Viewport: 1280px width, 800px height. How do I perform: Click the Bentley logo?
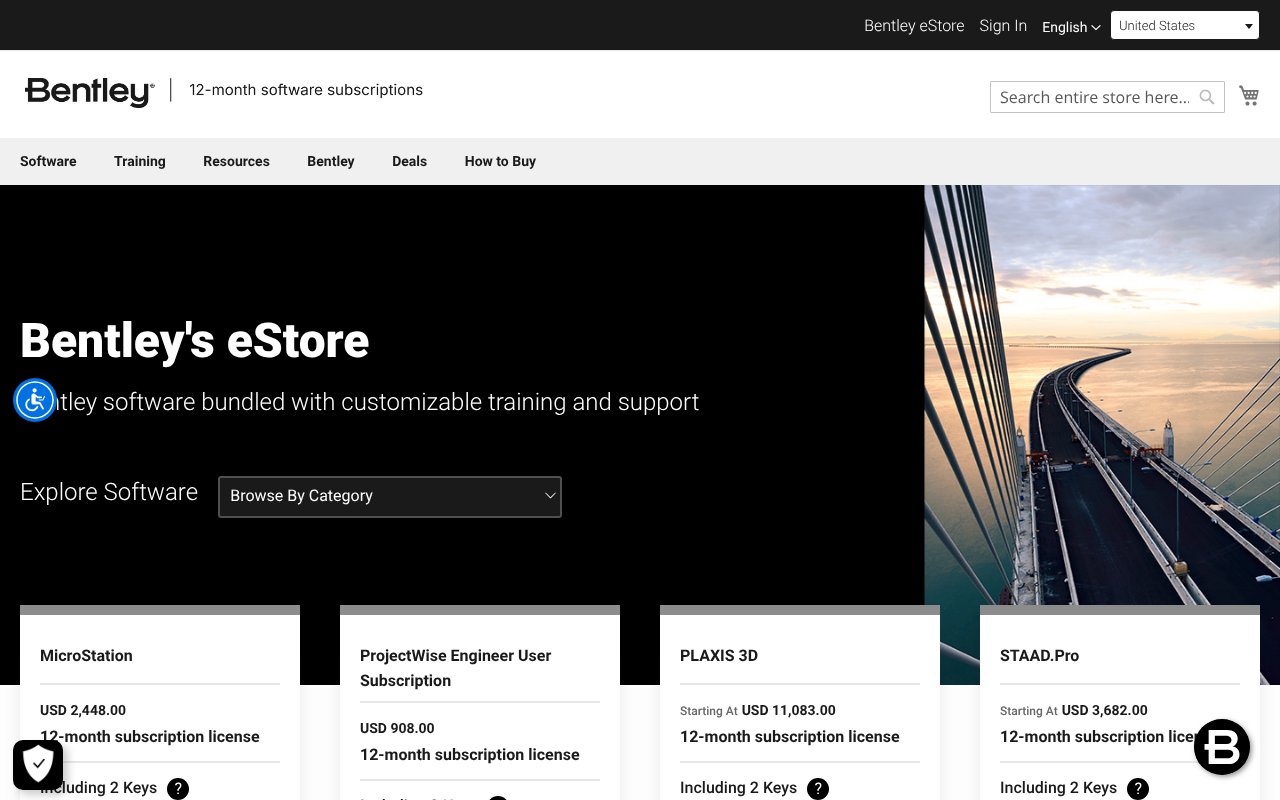(90, 91)
